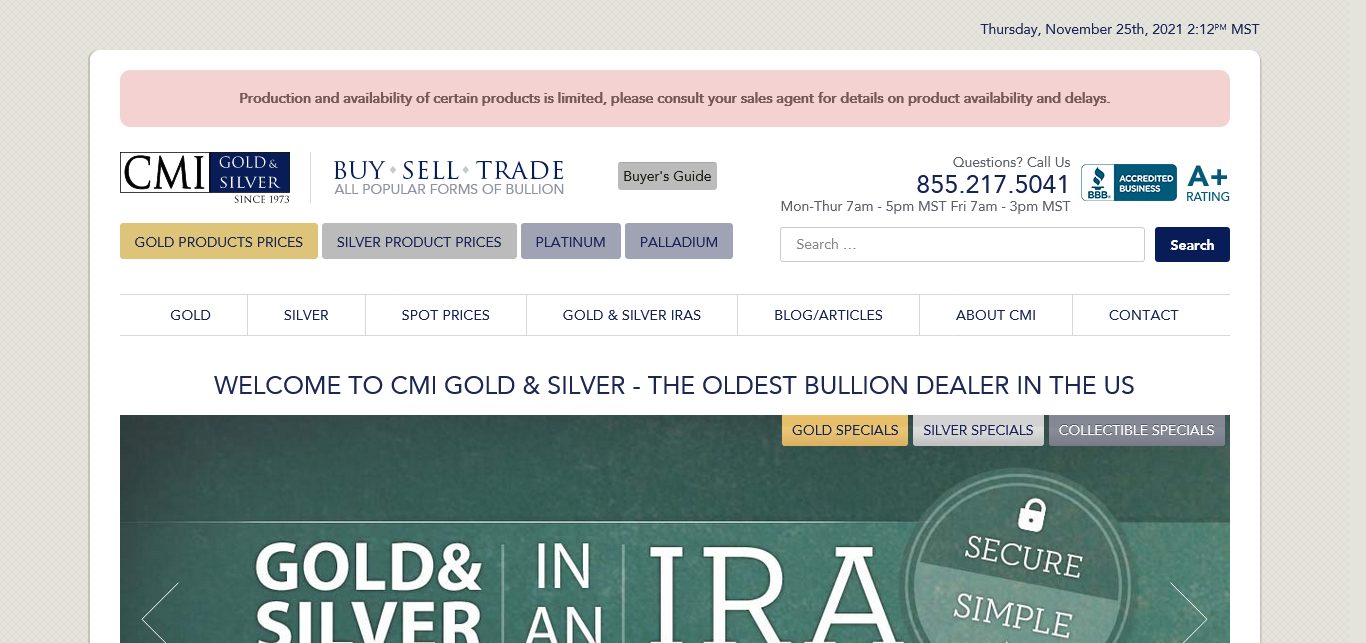Click the padlock icon in the banner
The image size is (1366, 643).
pyautogui.click(x=1031, y=515)
